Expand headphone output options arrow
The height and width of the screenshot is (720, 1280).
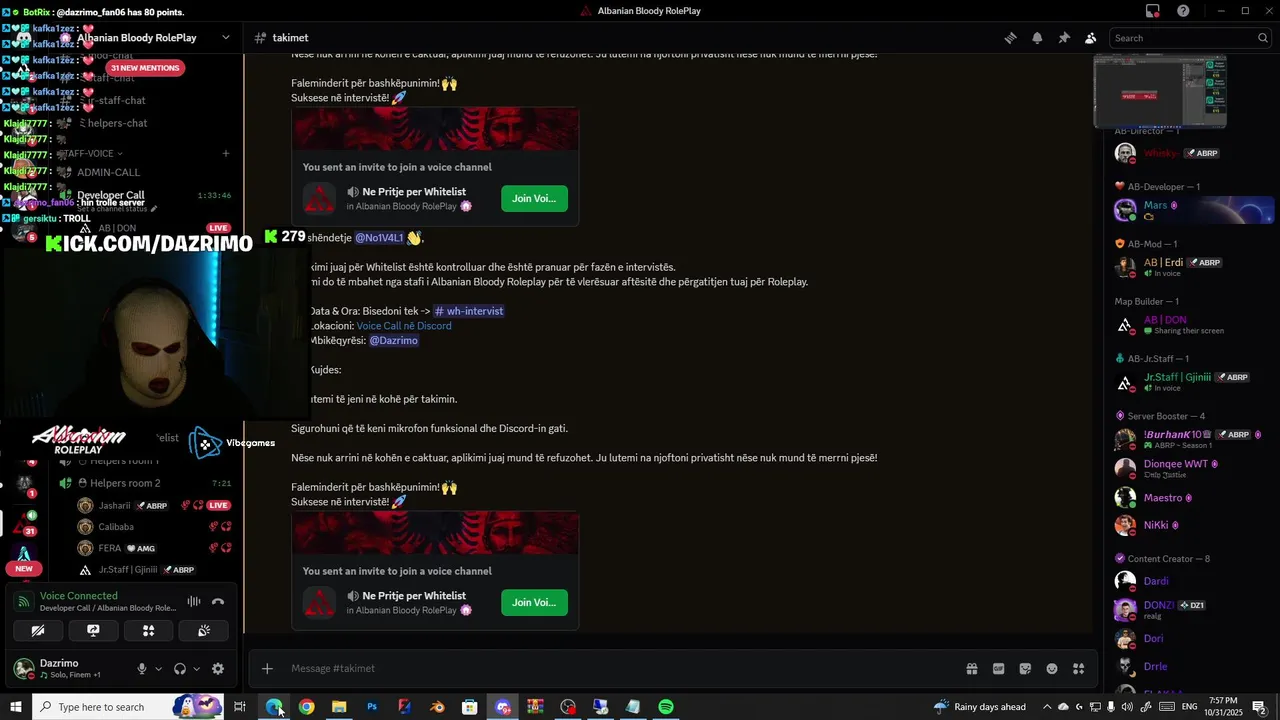click(x=196, y=669)
